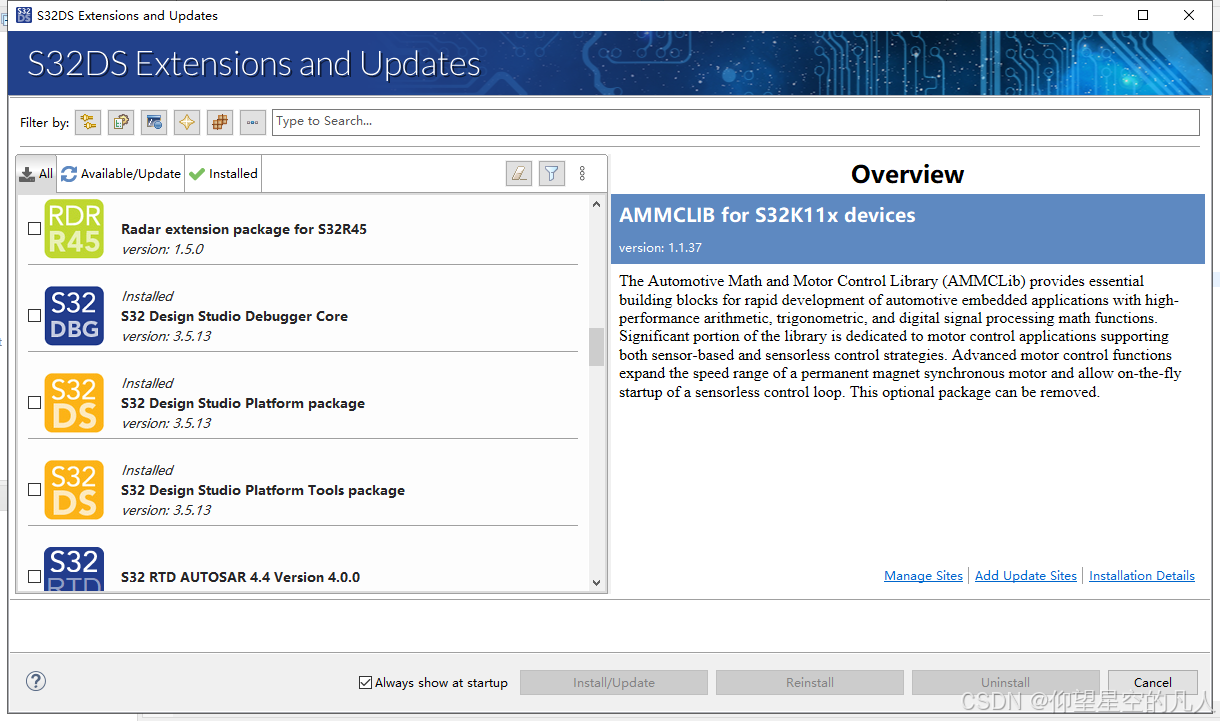Screen dimensions: 1220x721
Task: Check the S32 RTD AUTOSAR 4.4 checkbox
Action: pos(34,577)
